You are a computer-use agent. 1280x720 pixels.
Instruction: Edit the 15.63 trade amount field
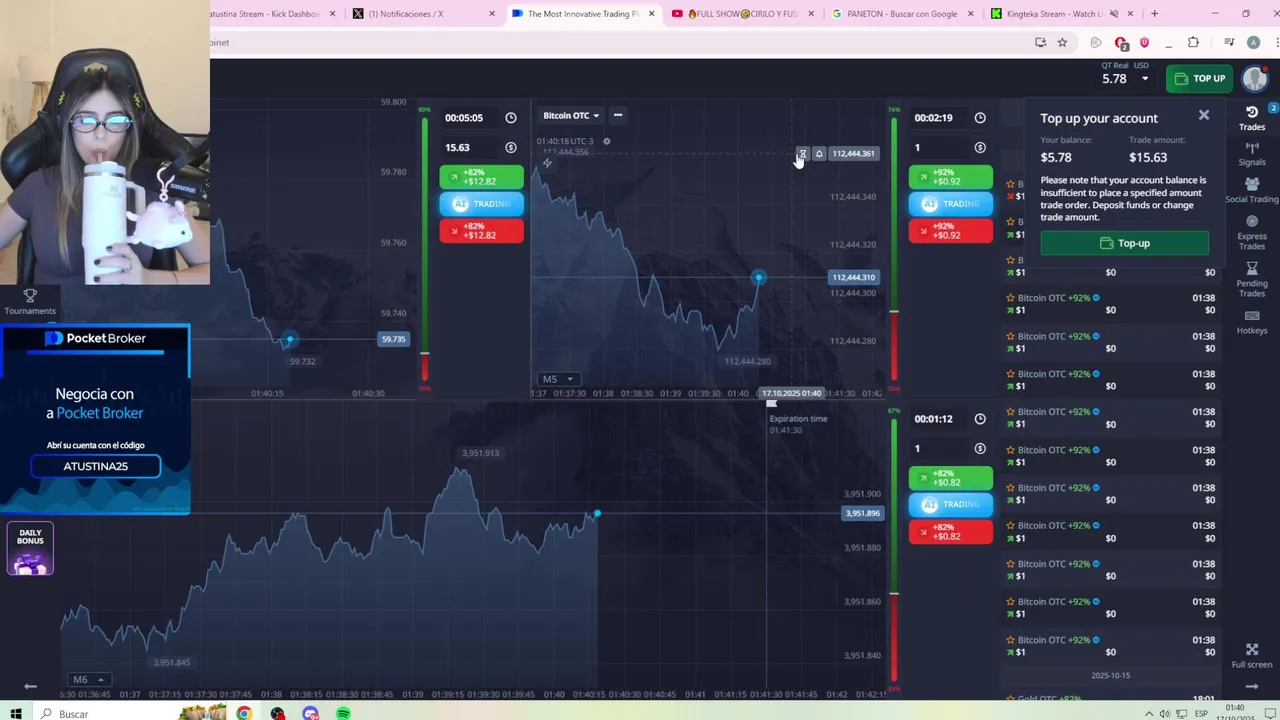tap(481, 148)
